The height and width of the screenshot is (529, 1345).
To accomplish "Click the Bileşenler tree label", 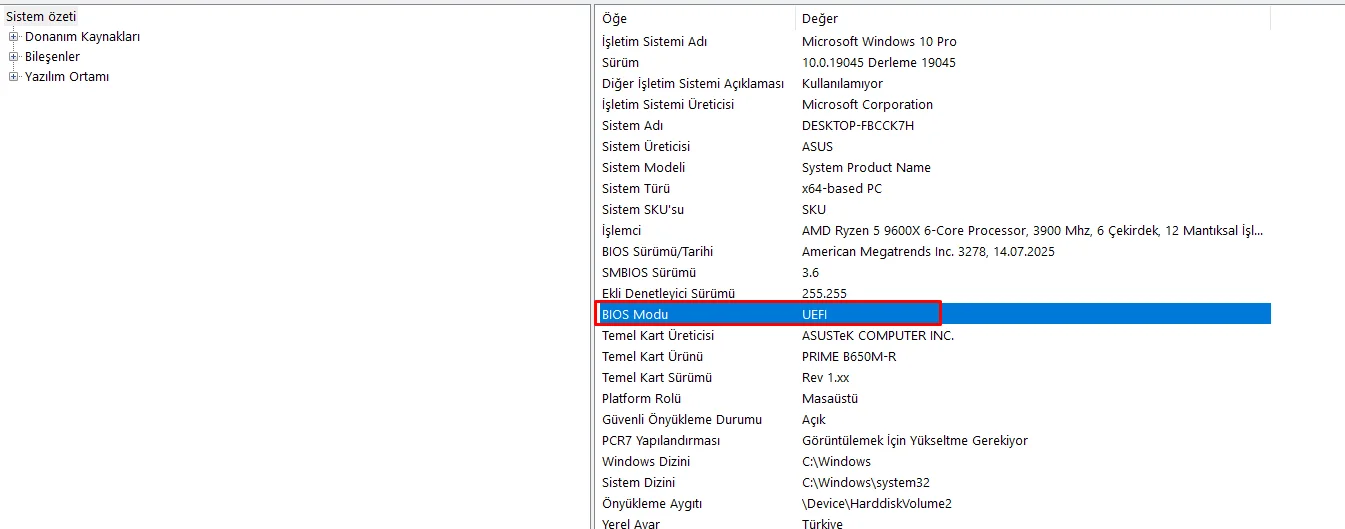I will click(x=52, y=57).
